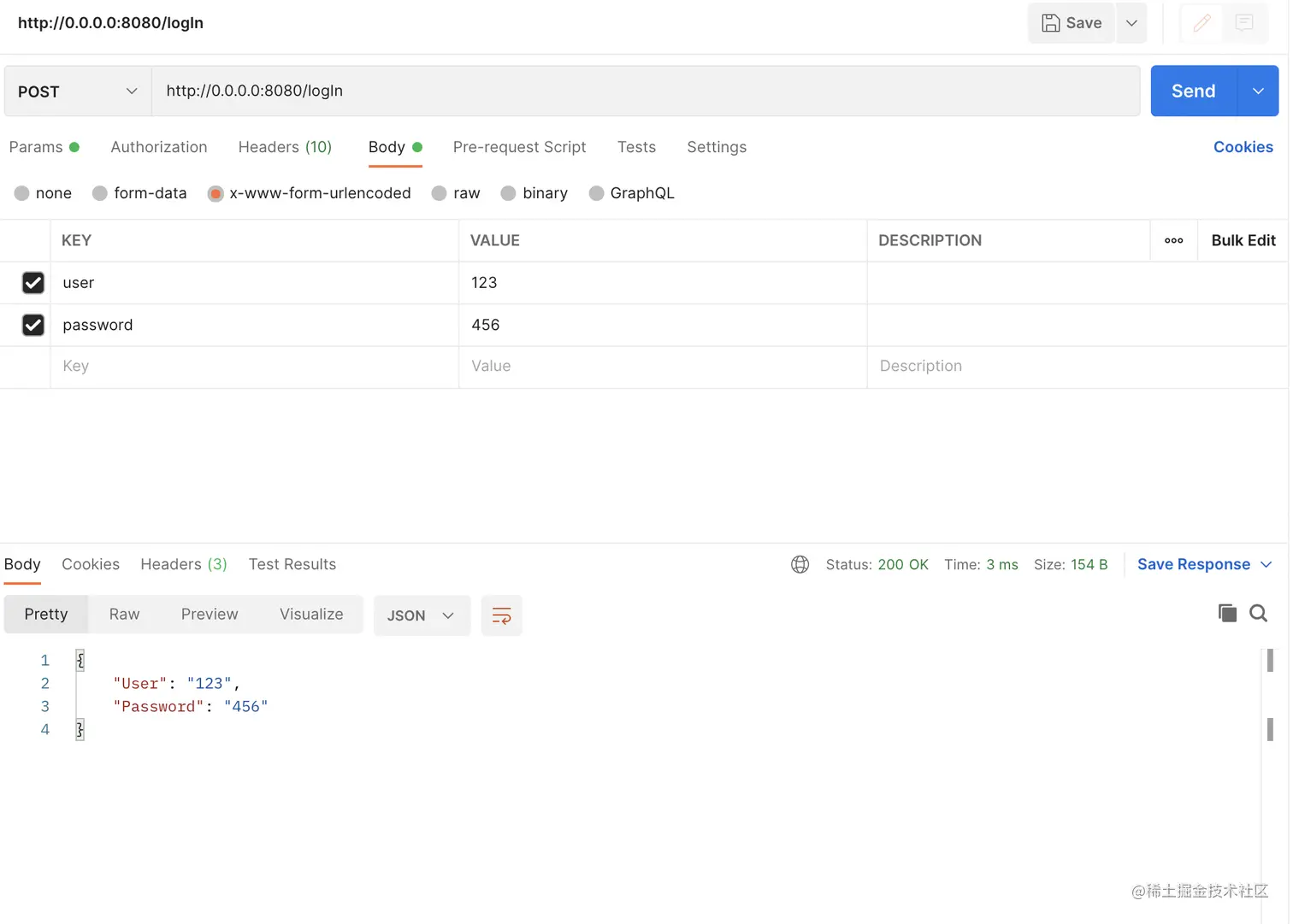The image size is (1293, 924).
Task: Click the empty Value input cell
Action: click(x=663, y=367)
